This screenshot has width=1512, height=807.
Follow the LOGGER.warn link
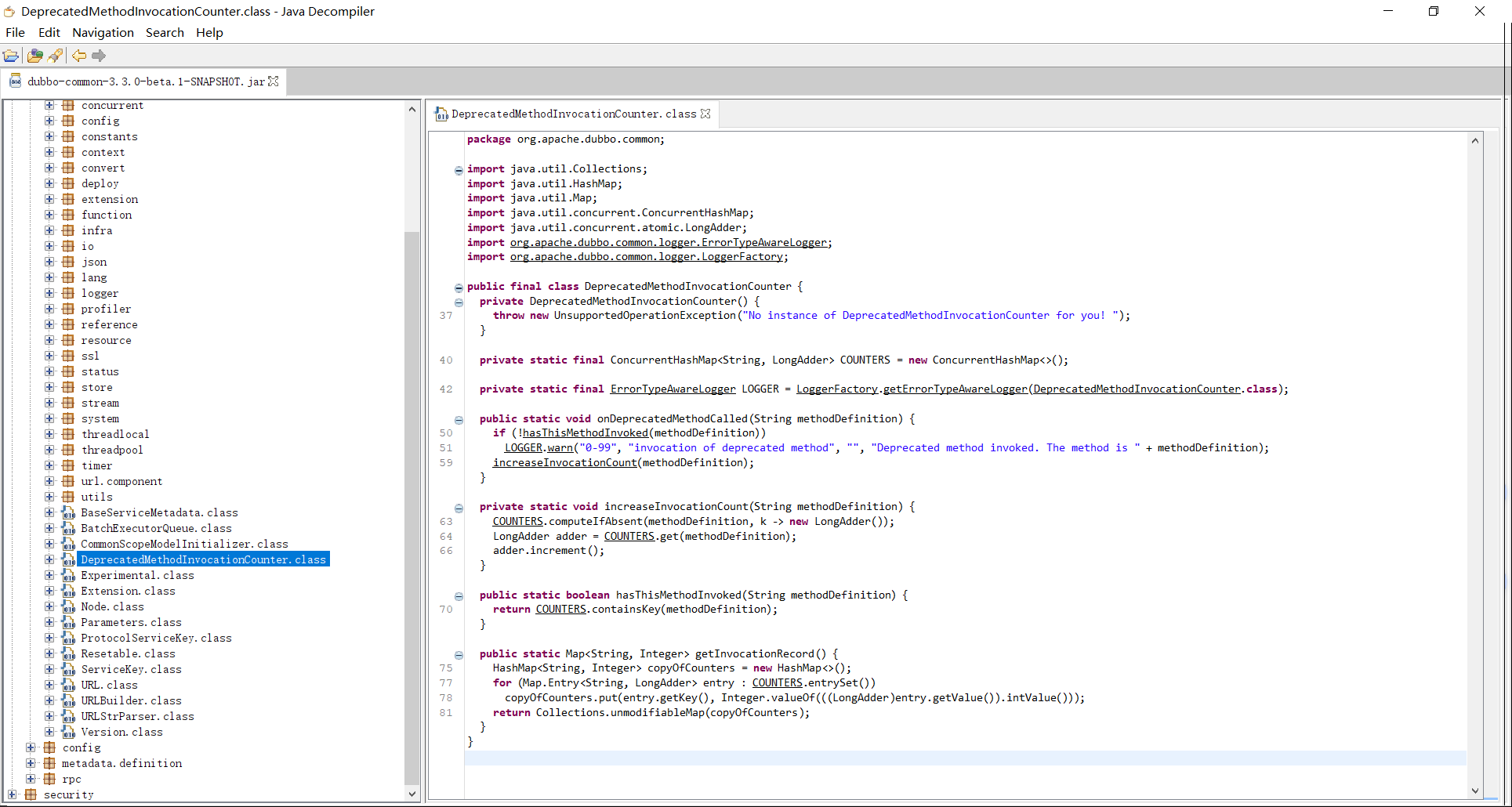click(538, 447)
